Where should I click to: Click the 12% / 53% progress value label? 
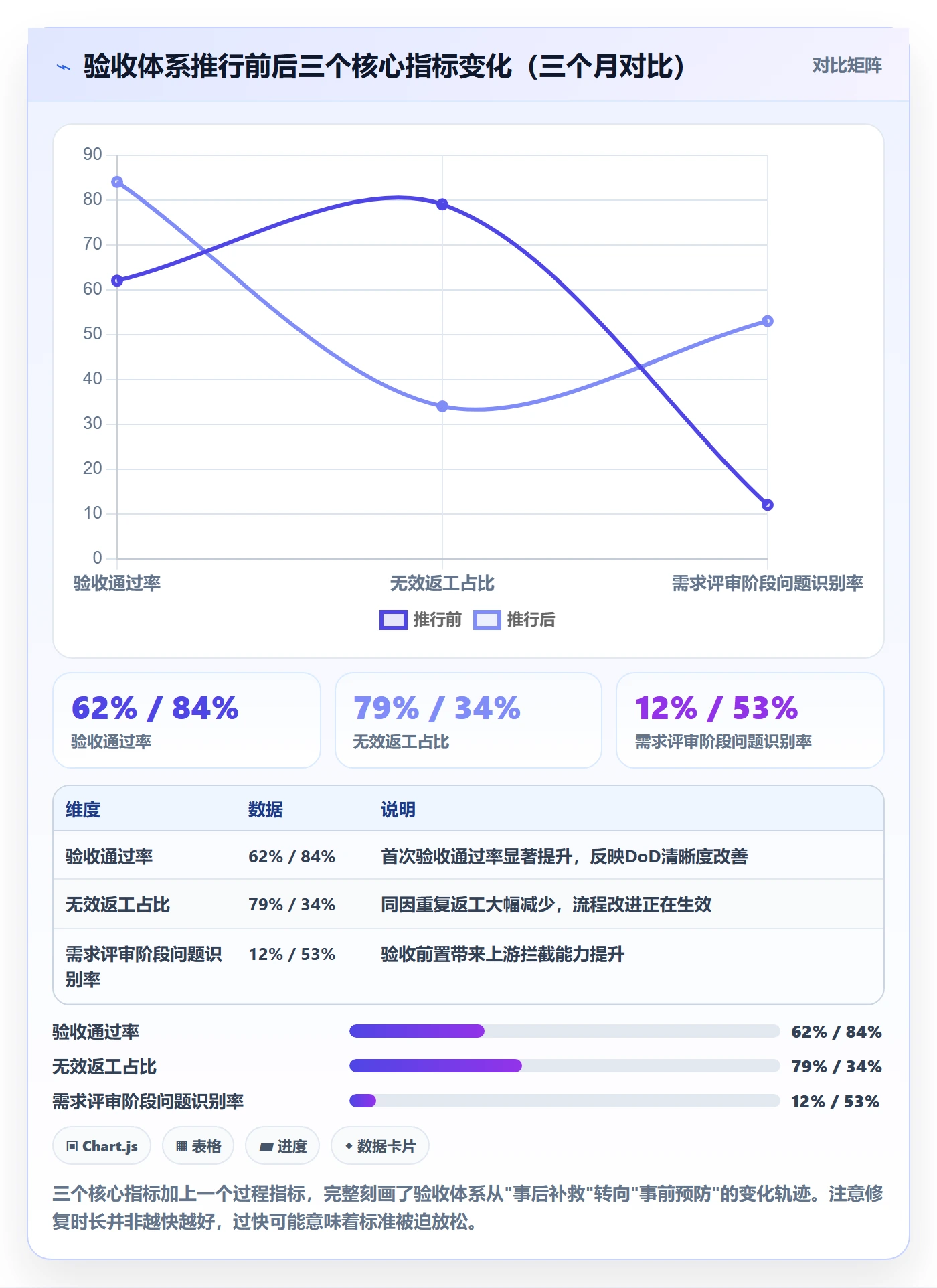click(835, 1101)
